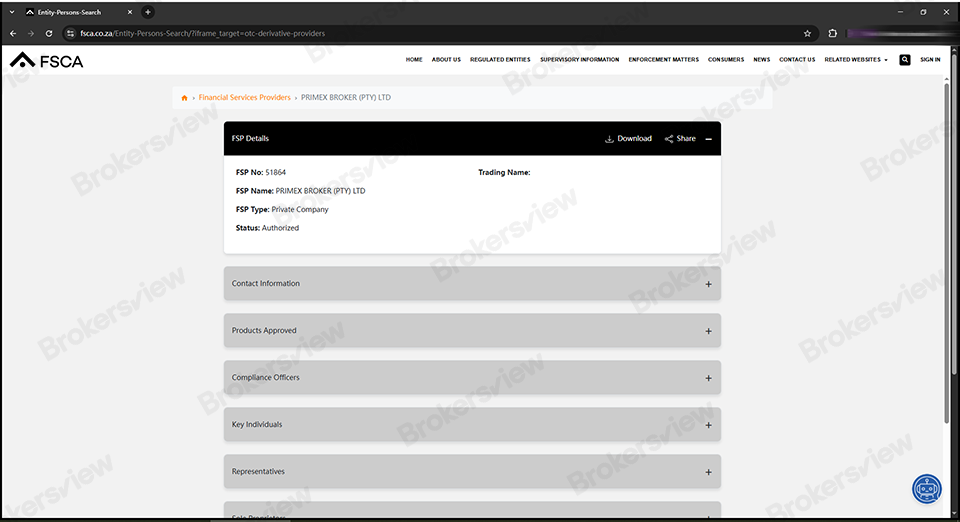Open tab search chevron in title bar
Image resolution: width=960 pixels, height=522 pixels.
[x=12, y=12]
